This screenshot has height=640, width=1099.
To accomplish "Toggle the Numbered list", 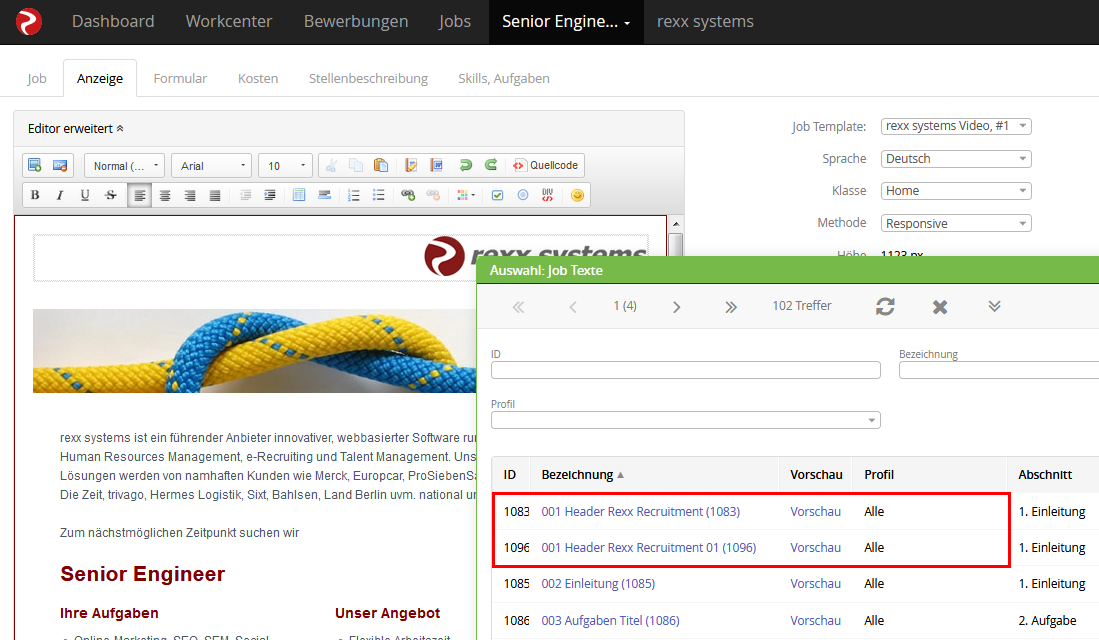I will 354,195.
